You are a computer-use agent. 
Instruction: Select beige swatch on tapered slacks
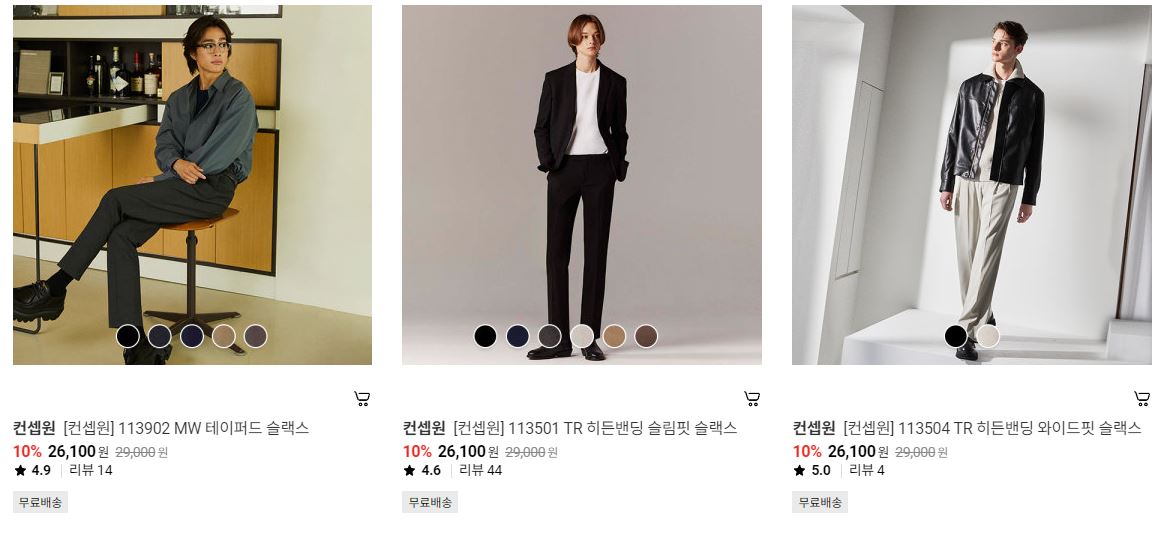[x=224, y=337]
